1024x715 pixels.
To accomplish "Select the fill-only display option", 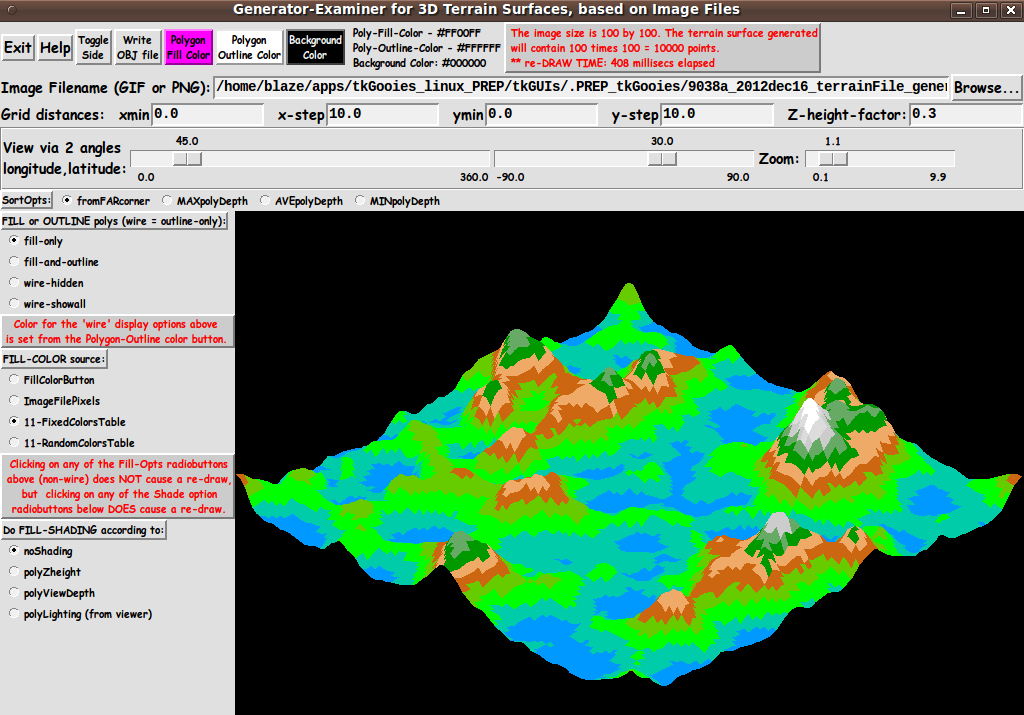I will [x=37, y=241].
